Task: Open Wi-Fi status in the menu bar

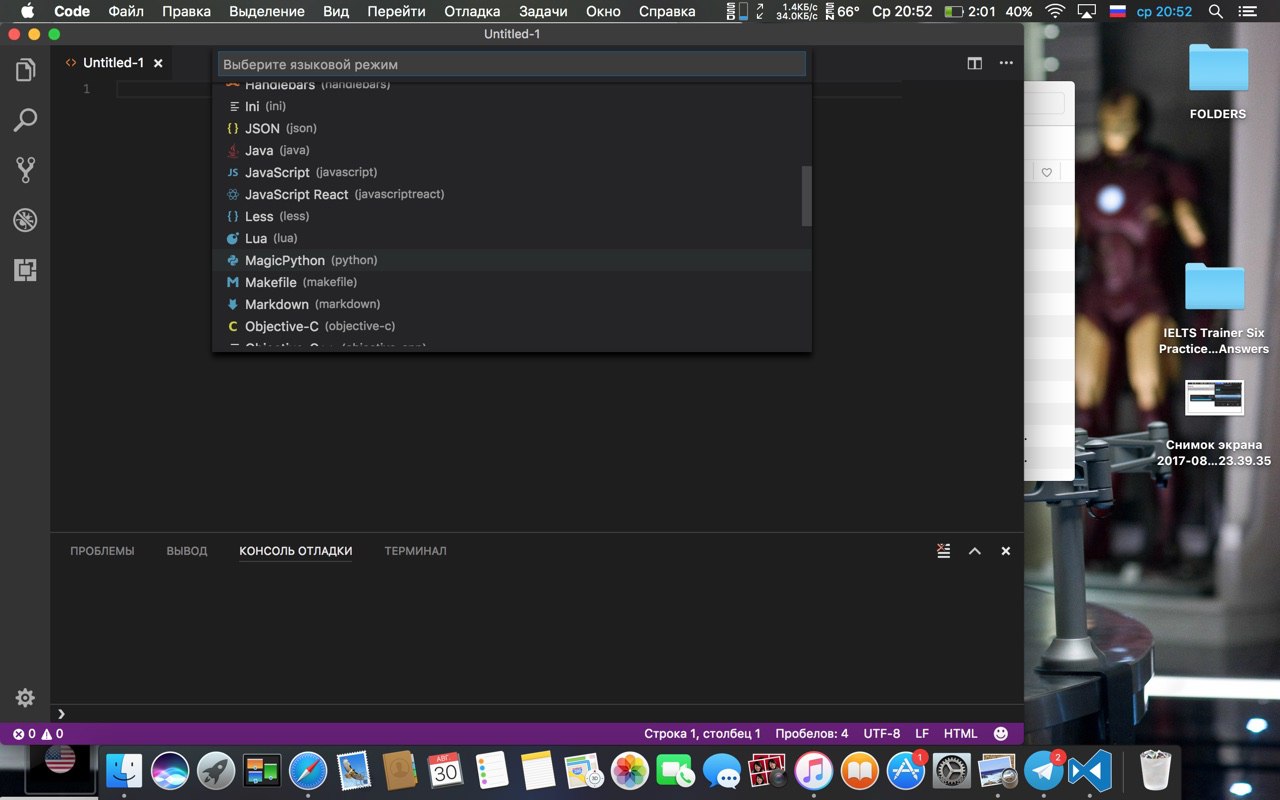Action: coord(1055,12)
